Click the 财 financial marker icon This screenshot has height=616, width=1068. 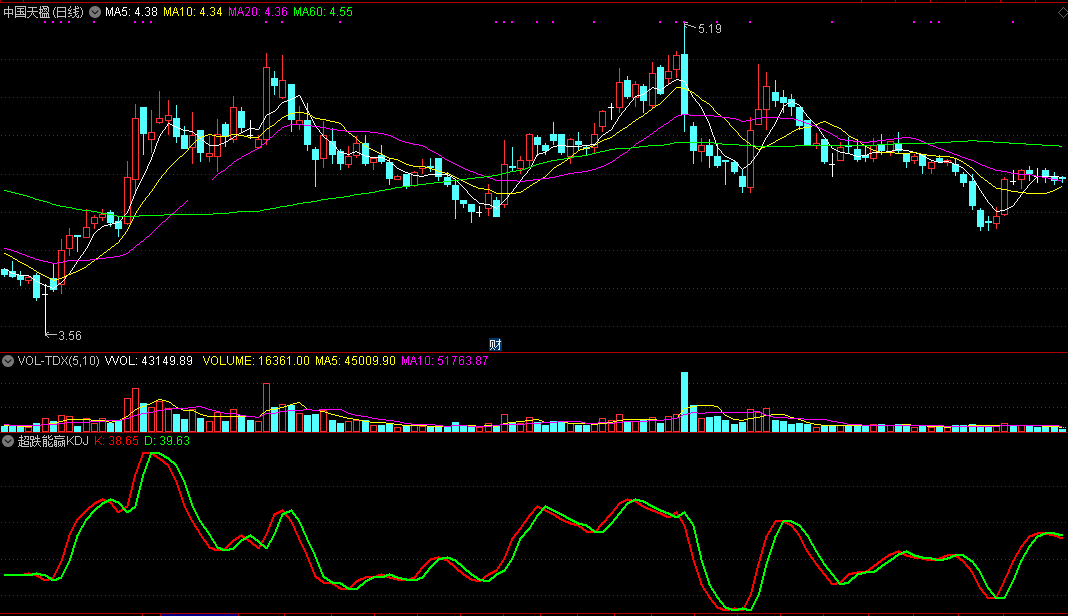[x=495, y=345]
